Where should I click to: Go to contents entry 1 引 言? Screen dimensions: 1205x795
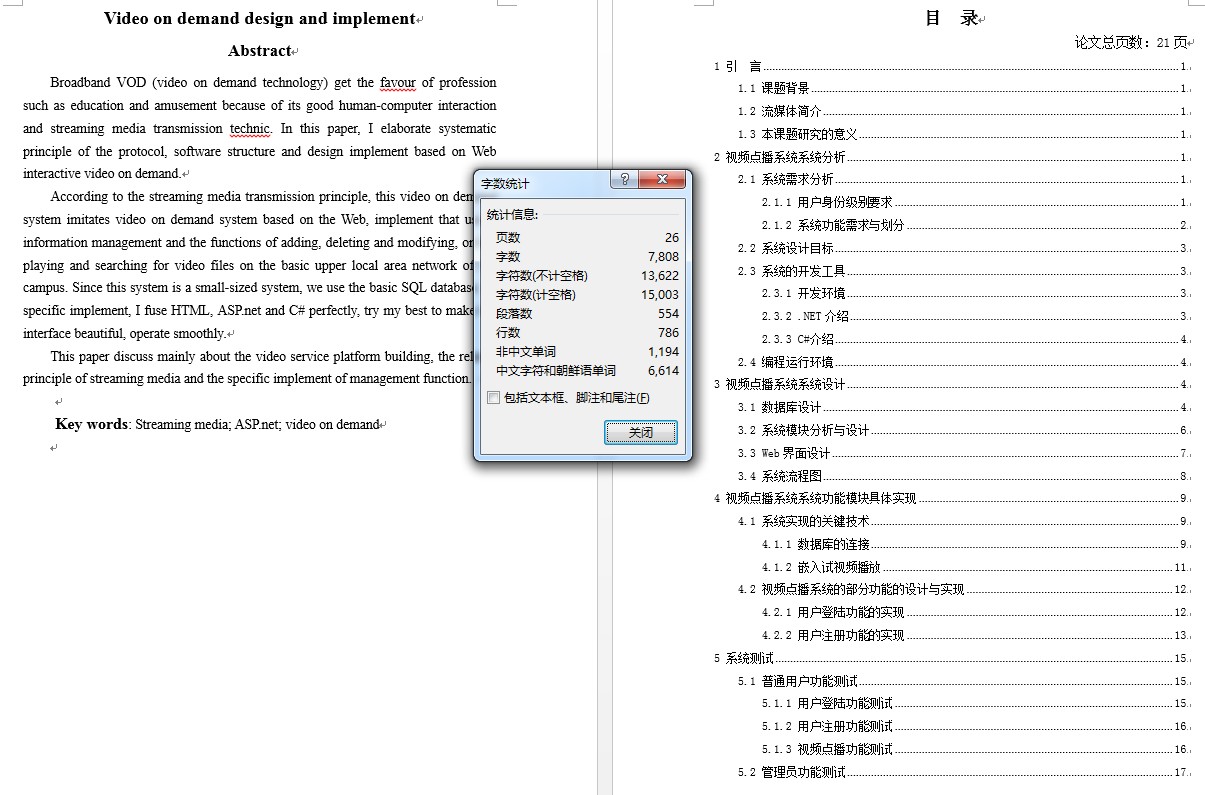tap(951, 66)
